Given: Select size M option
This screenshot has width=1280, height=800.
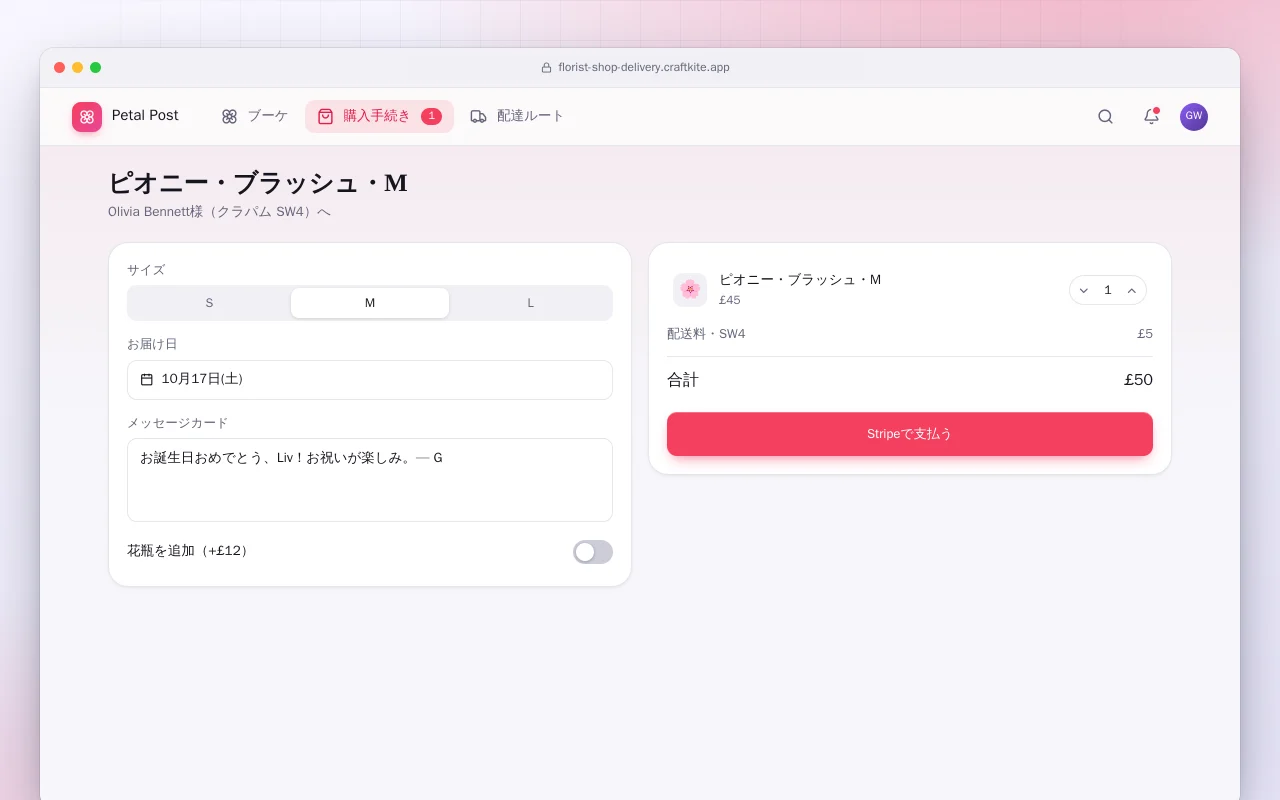Looking at the screenshot, I should [370, 303].
